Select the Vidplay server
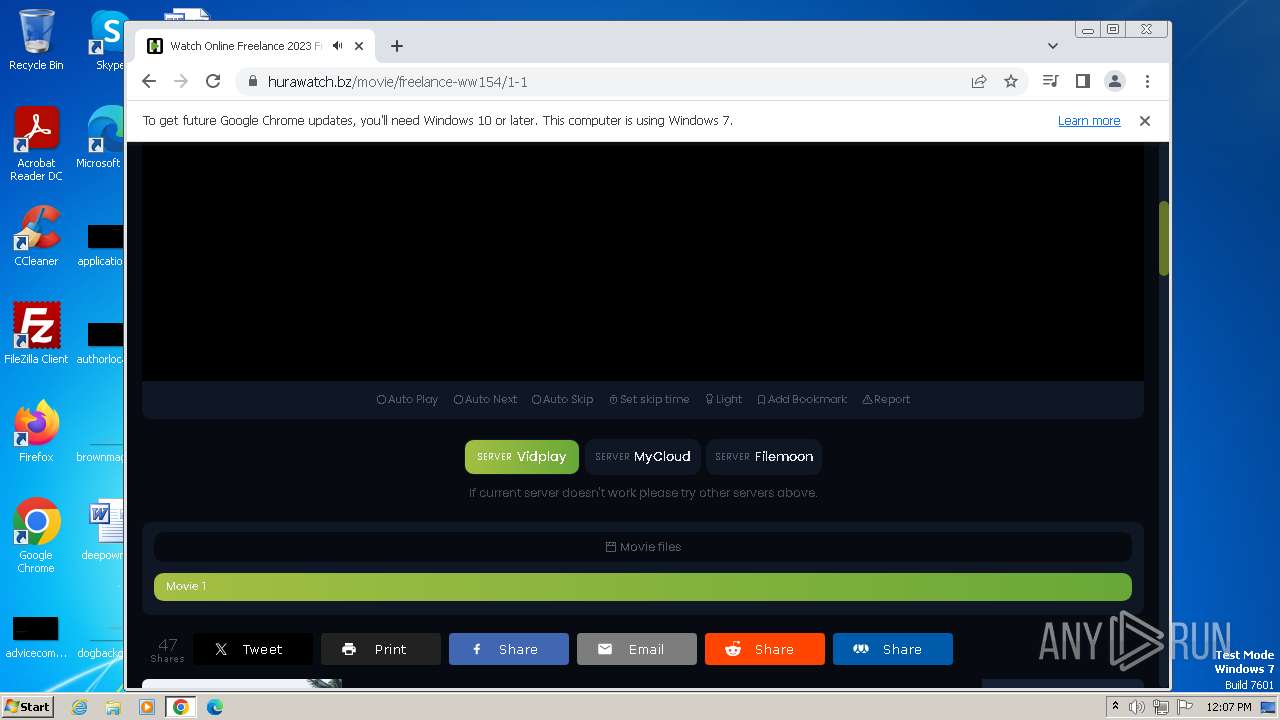 pos(522,456)
